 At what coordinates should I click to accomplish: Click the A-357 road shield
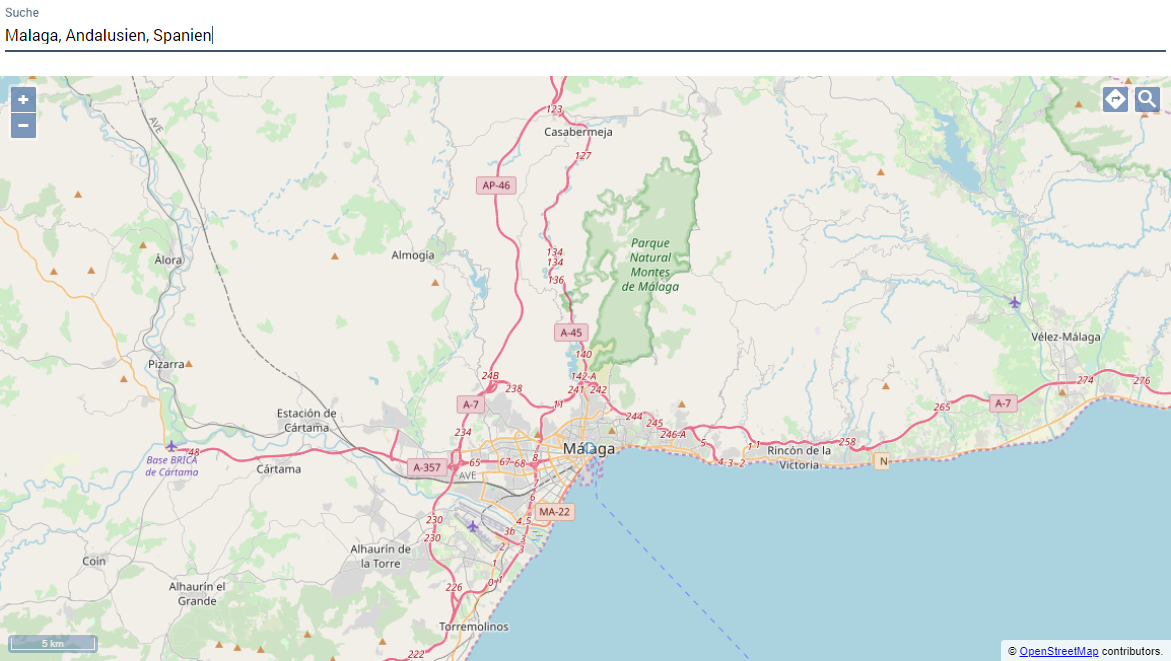tap(426, 467)
